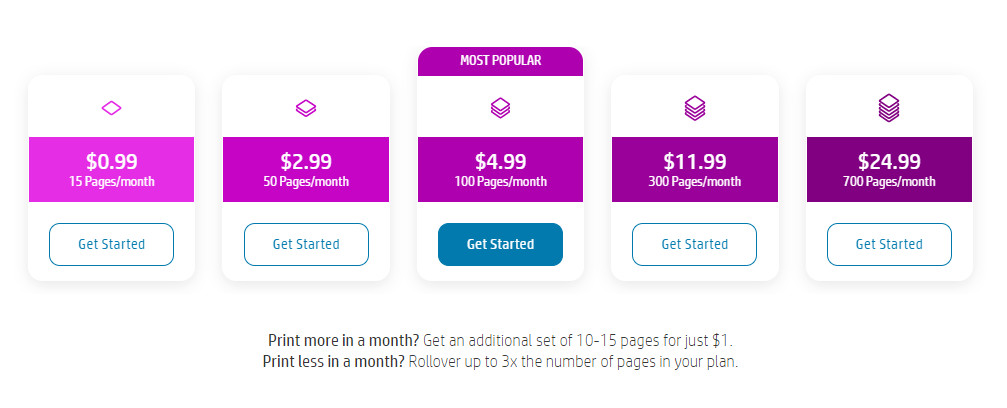
Task: Get Started with the 15 pages plan
Action: [x=112, y=244]
